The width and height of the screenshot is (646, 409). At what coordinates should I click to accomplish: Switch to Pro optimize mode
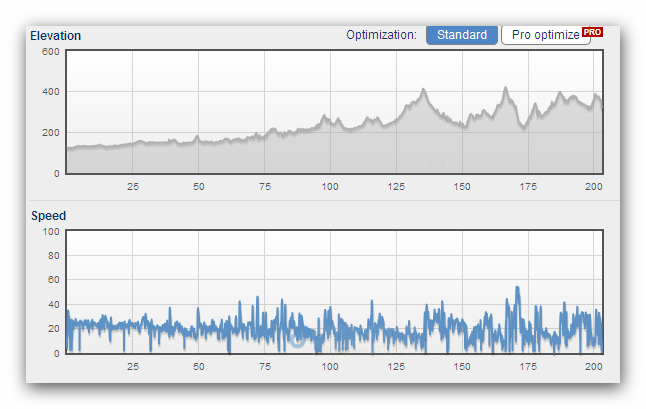tap(544, 35)
